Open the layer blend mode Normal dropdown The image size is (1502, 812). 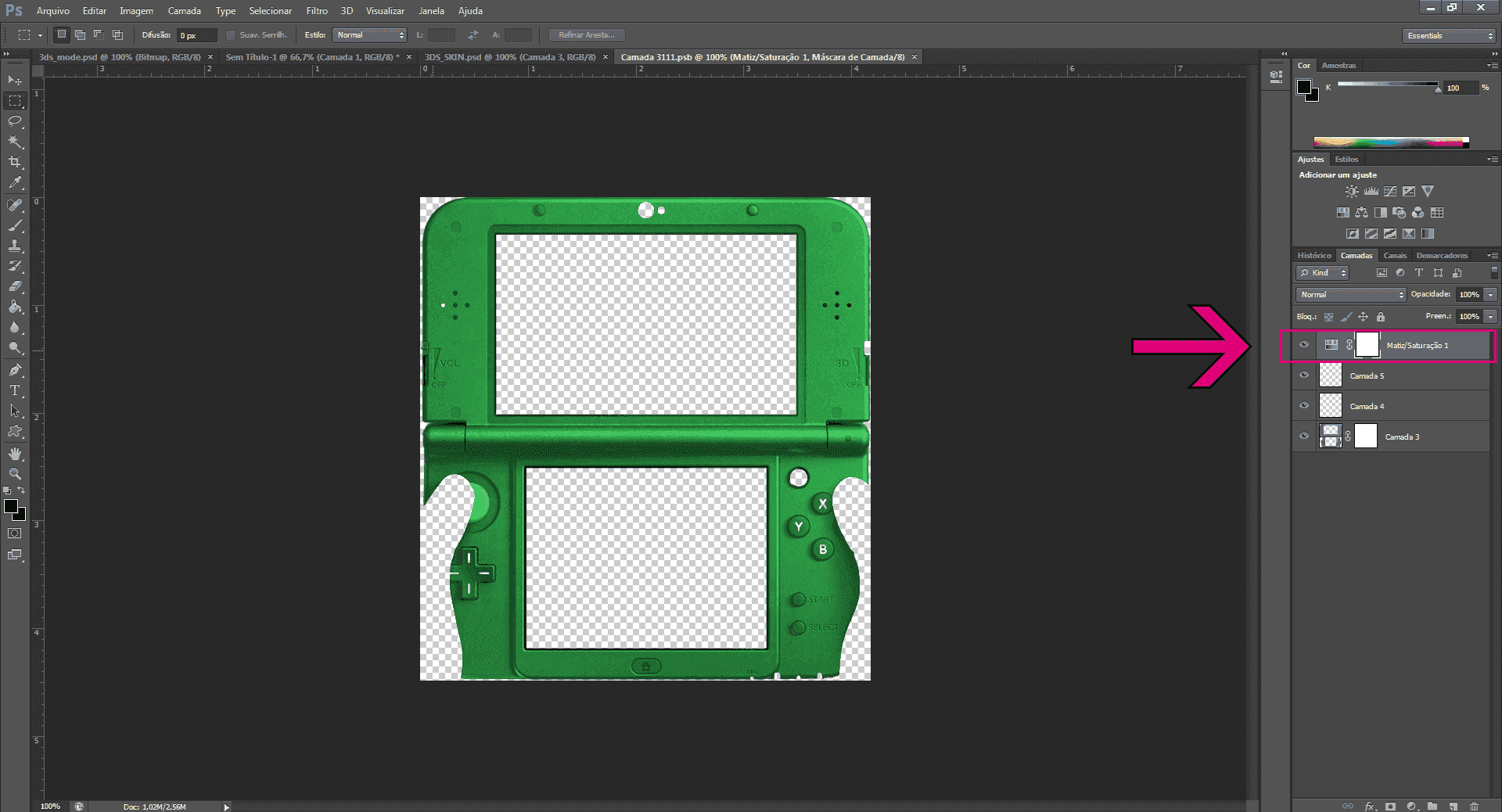click(1351, 294)
